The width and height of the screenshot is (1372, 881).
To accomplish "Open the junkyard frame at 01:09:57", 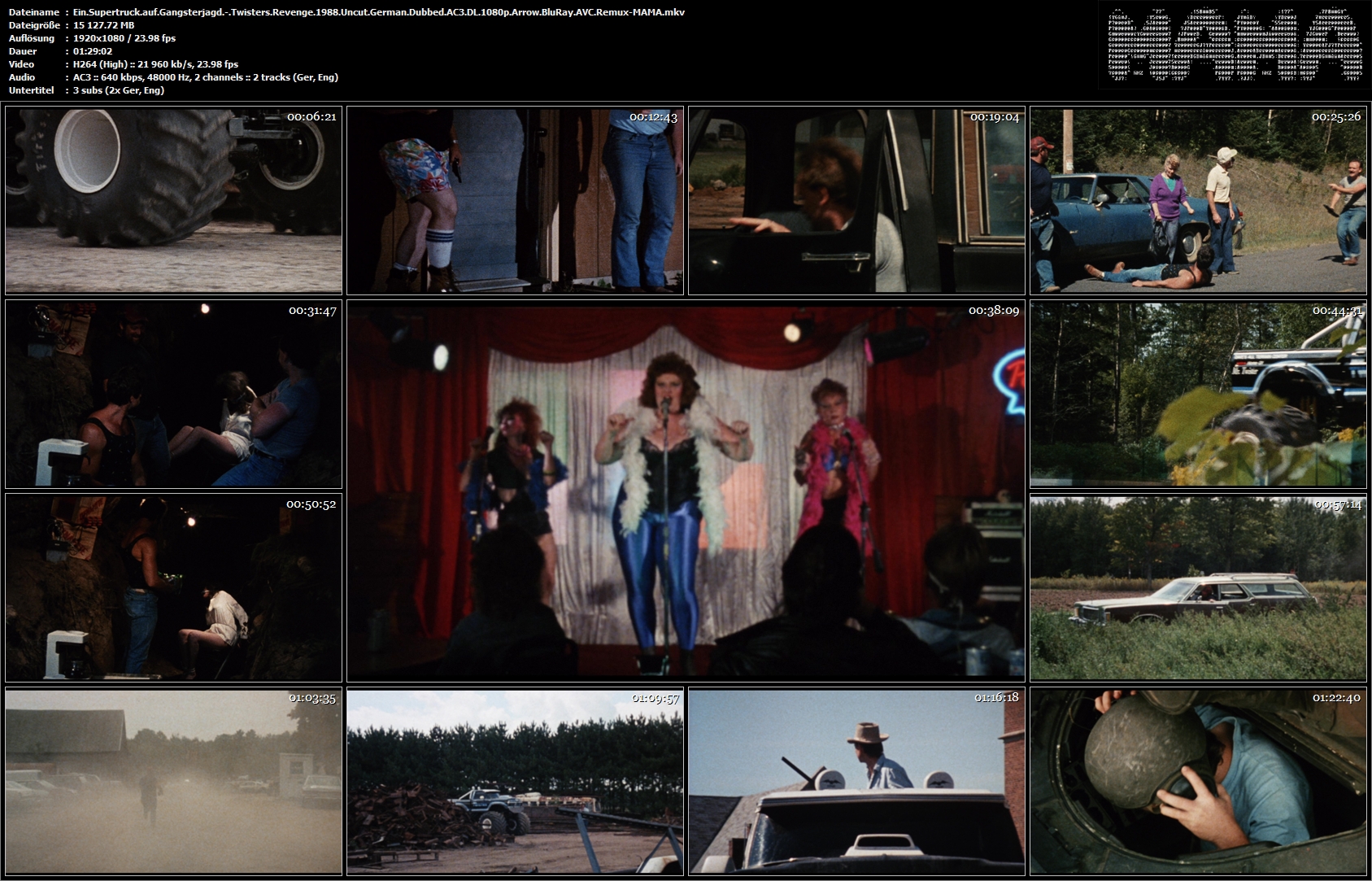I will pyautogui.click(x=515, y=782).
